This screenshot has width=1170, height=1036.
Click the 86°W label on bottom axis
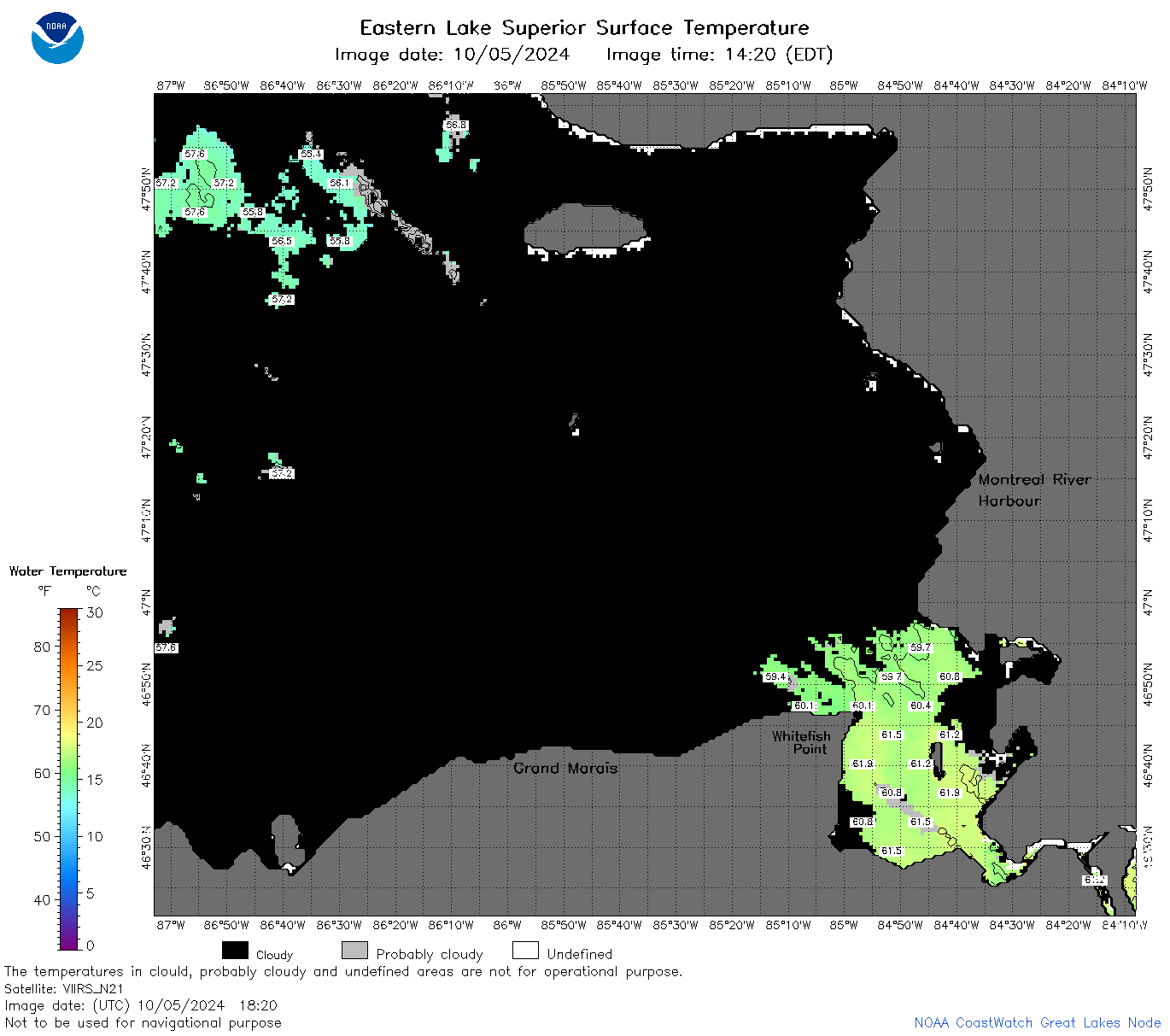click(x=507, y=925)
